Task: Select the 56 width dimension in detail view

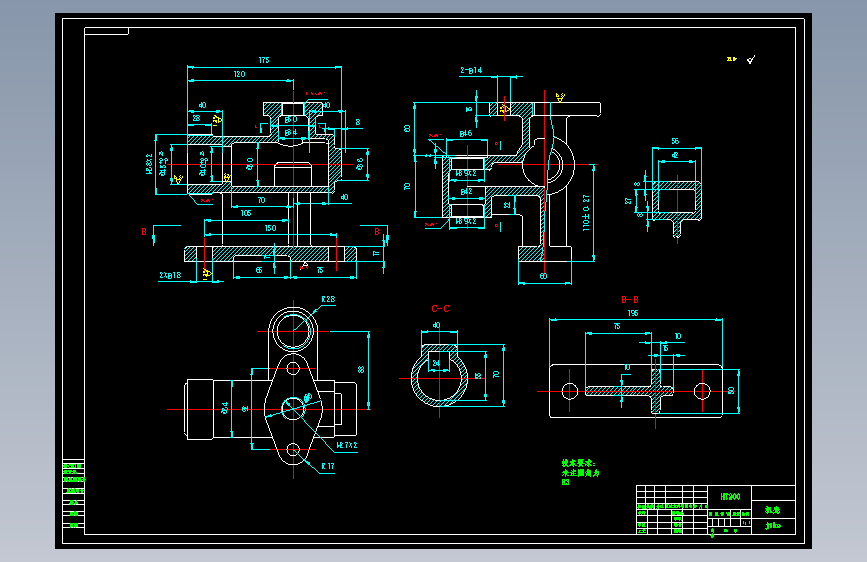Action: [675, 141]
